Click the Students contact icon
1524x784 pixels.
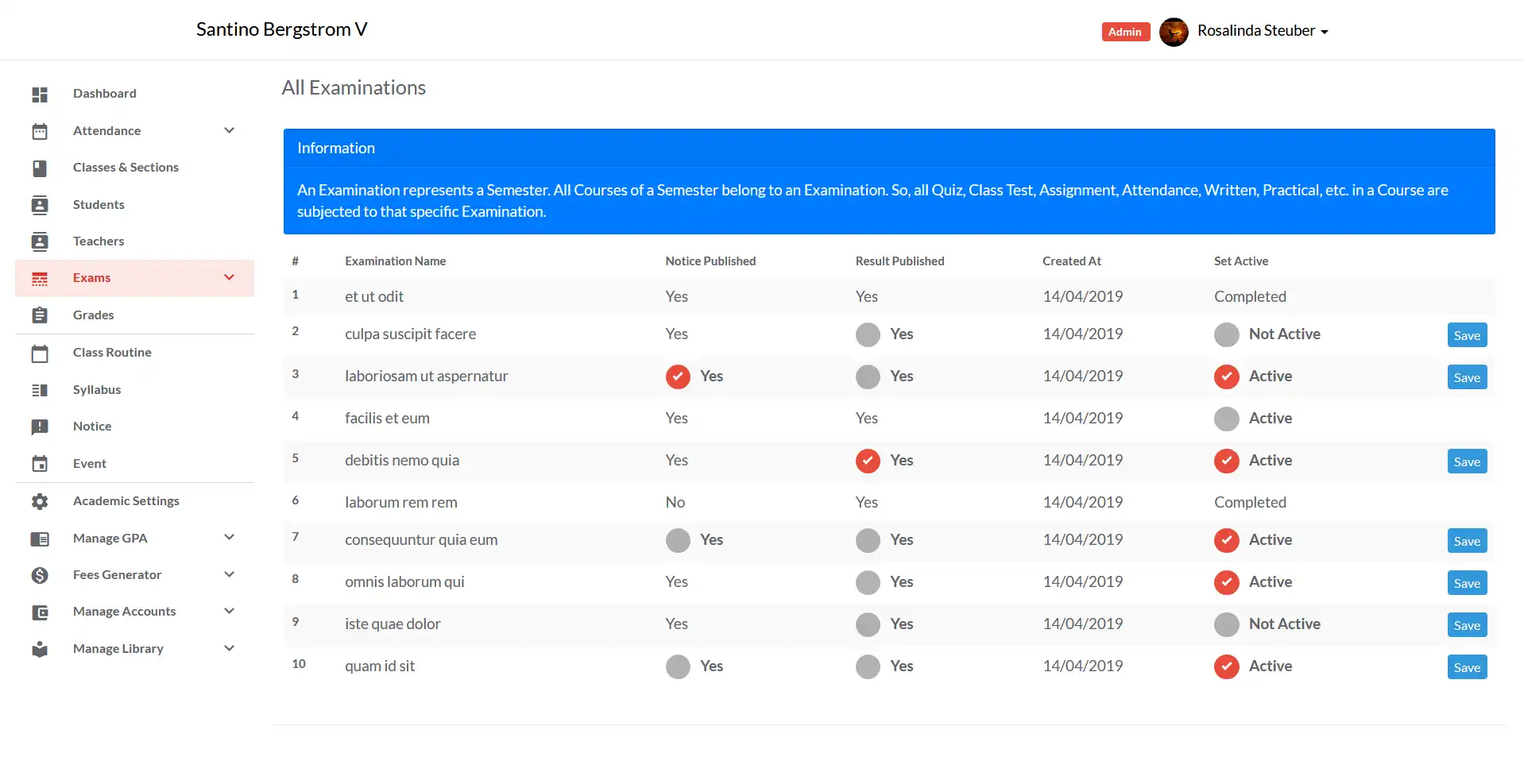[40, 205]
